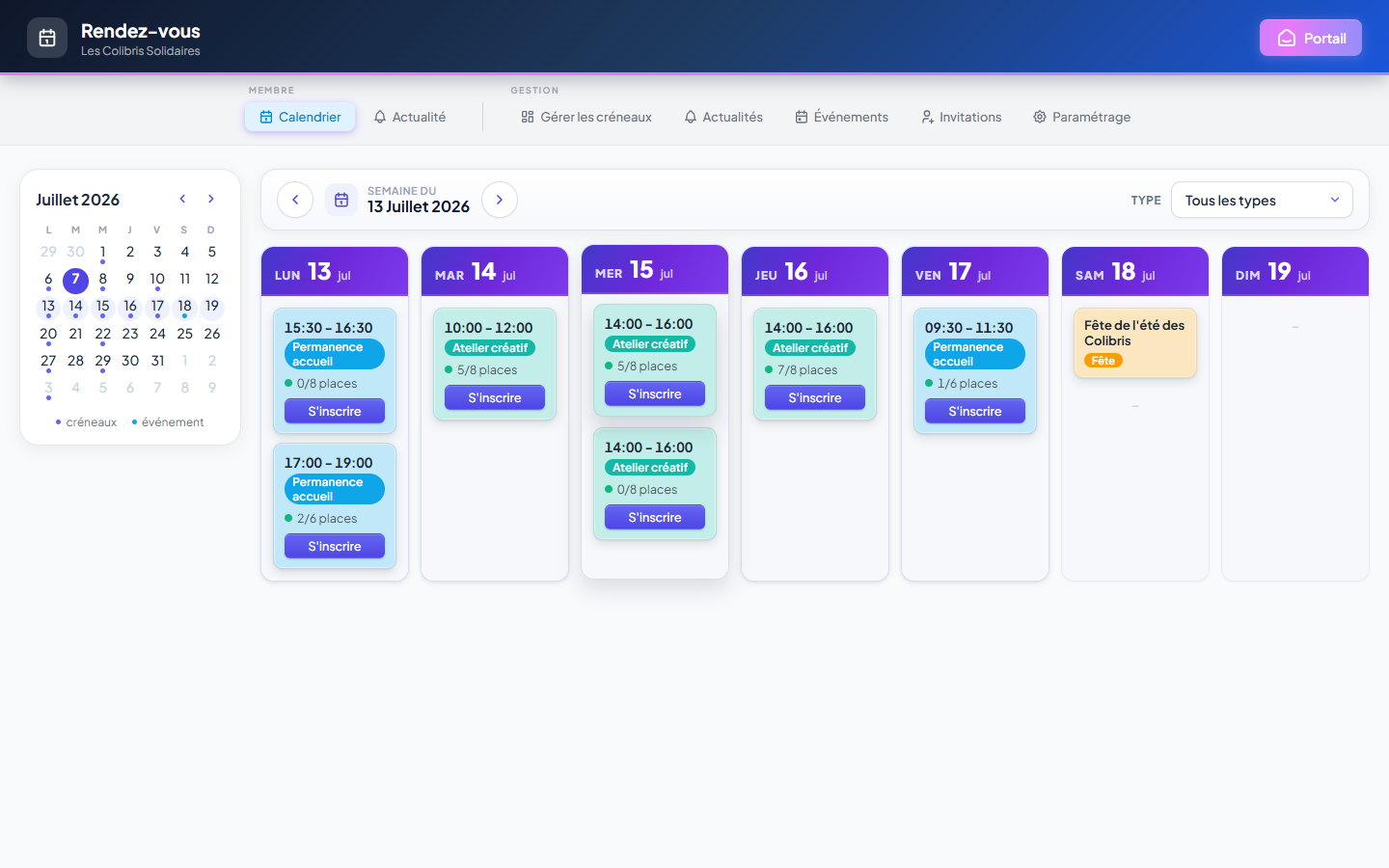Viewport: 1389px width, 868px height.
Task: Open the Portail button
Action: 1311,38
